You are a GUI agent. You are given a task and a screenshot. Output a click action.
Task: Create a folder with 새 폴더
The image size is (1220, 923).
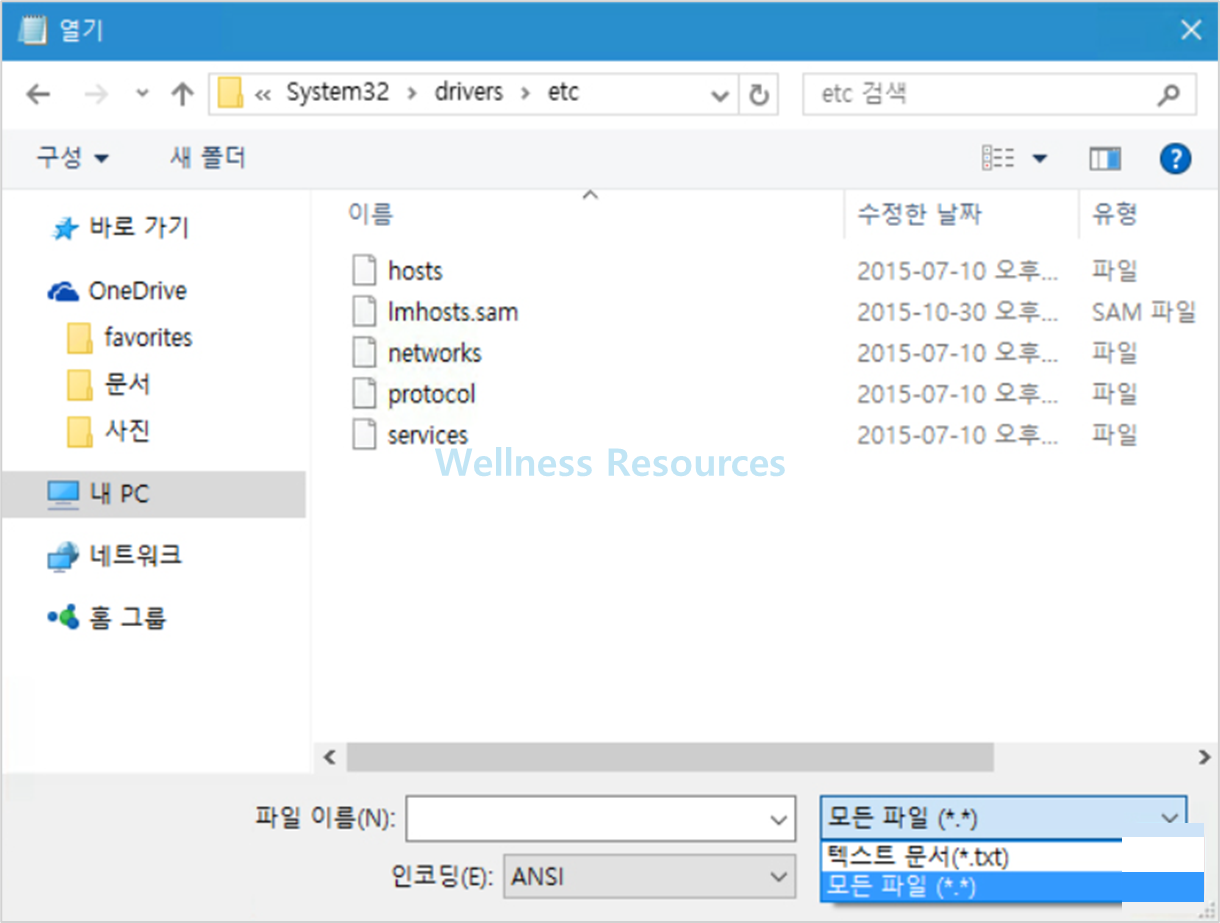pyautogui.click(x=208, y=157)
